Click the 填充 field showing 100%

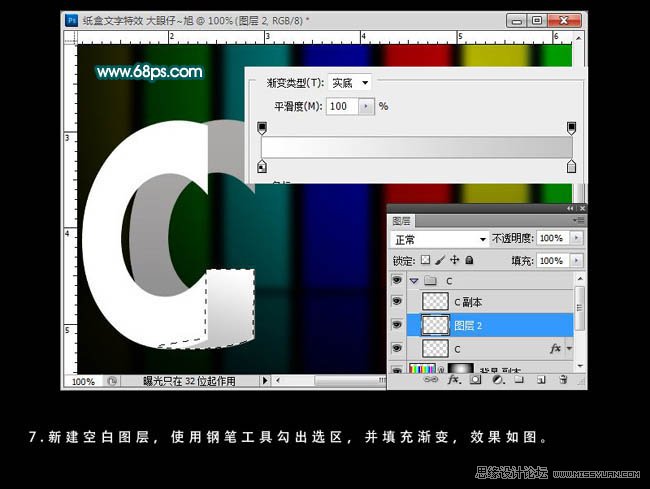pyautogui.click(x=553, y=261)
